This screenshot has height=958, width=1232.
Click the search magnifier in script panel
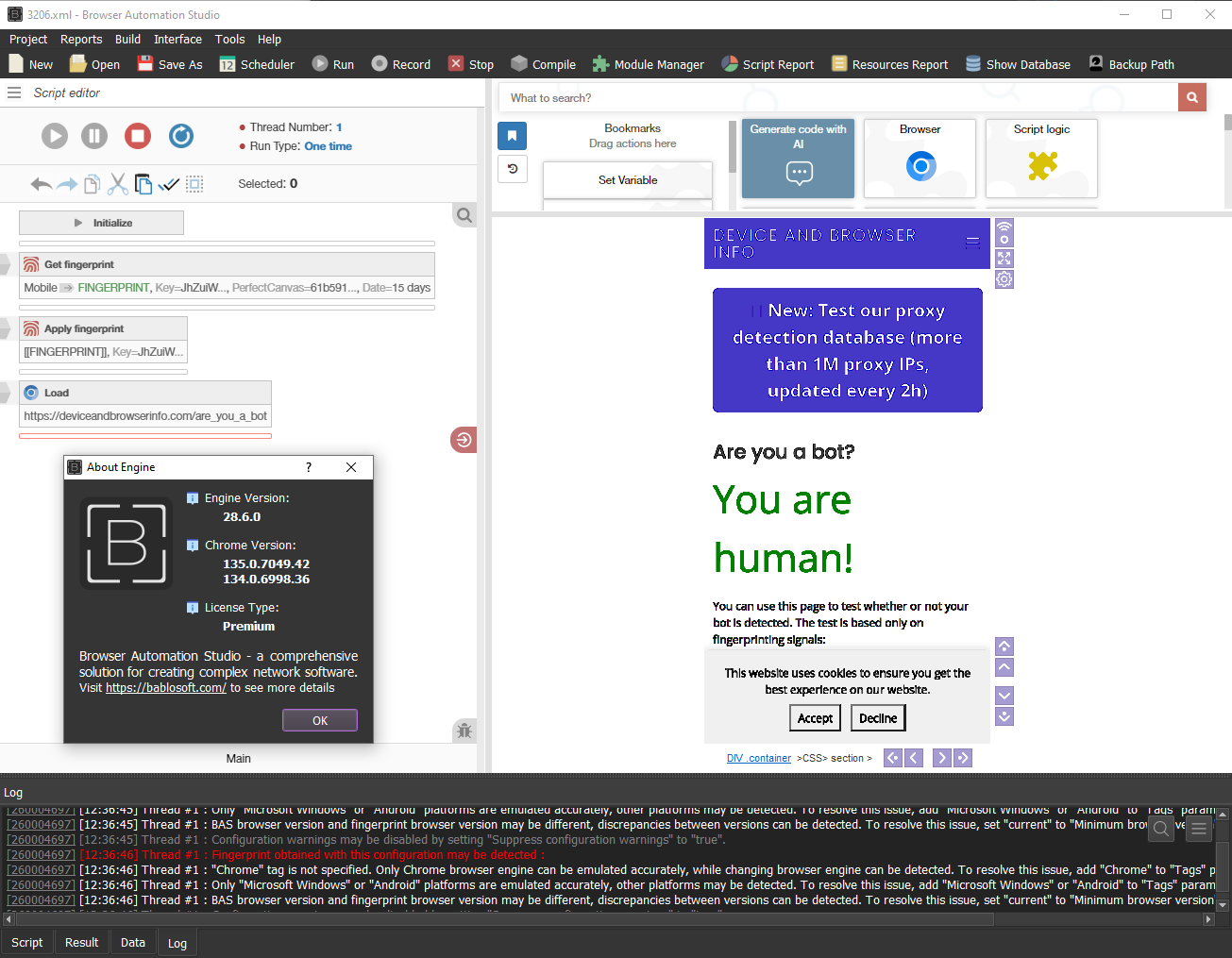coord(464,215)
